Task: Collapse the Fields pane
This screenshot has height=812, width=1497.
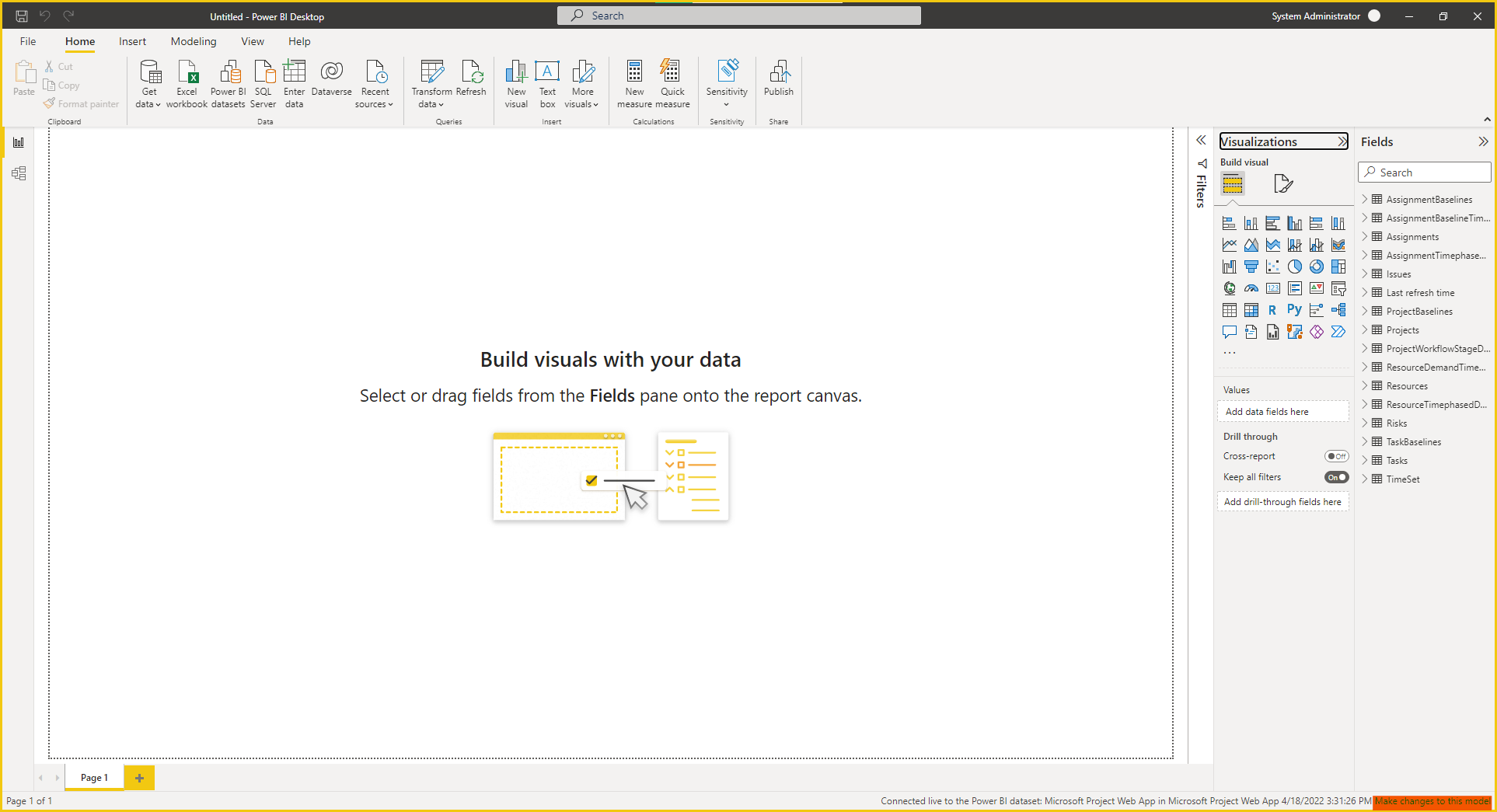Action: pos(1483,141)
